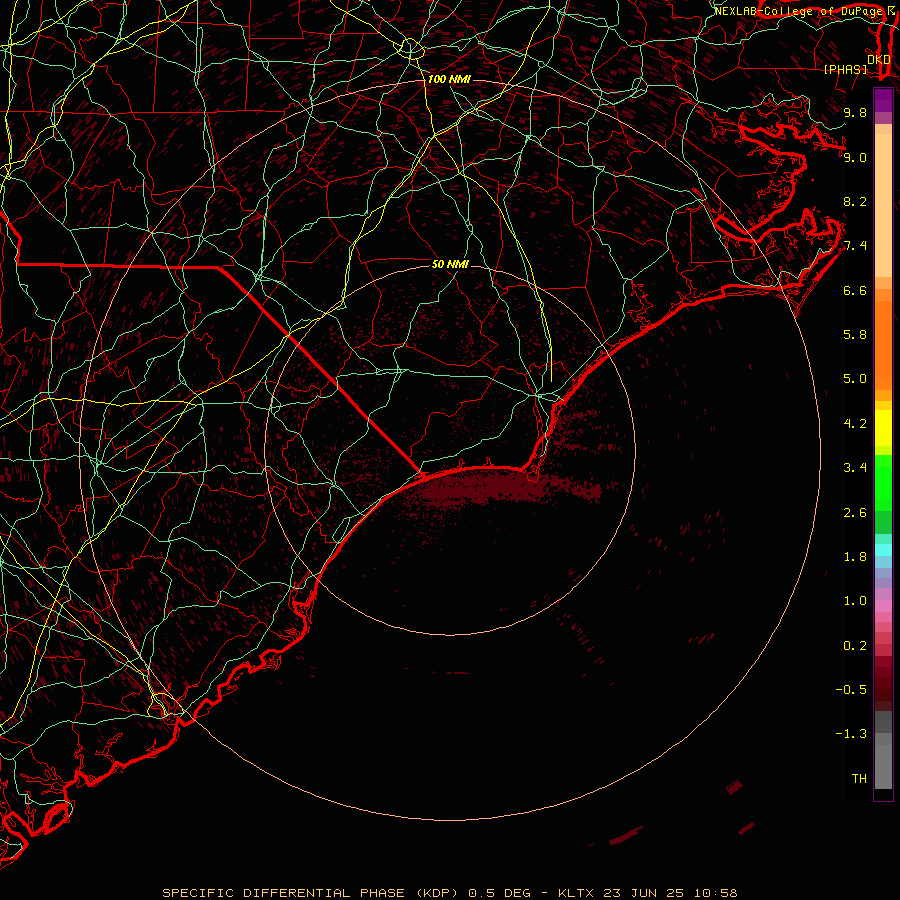Click the 7.4 value on the color scale
The image size is (900, 900).
tap(855, 246)
